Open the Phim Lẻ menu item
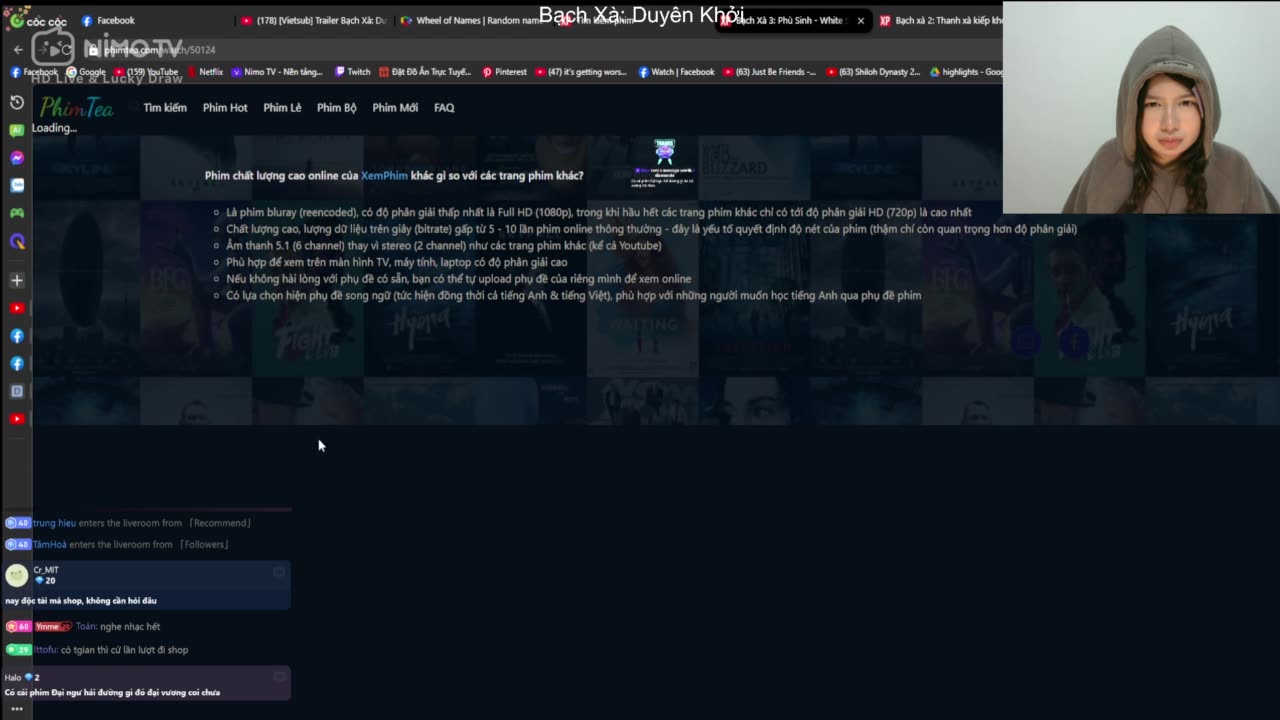The width and height of the screenshot is (1280, 720). 282,107
